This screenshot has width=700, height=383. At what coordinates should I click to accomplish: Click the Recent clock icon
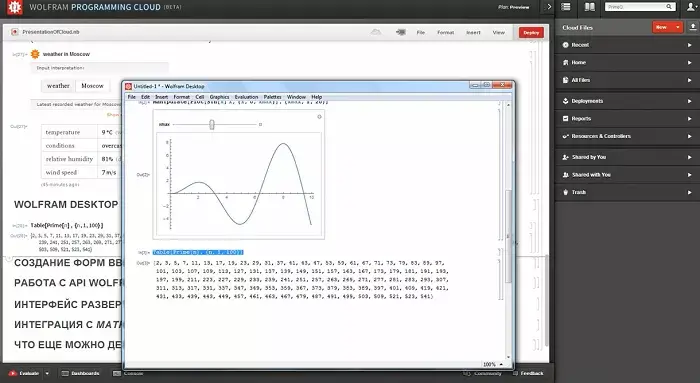[x=566, y=45]
